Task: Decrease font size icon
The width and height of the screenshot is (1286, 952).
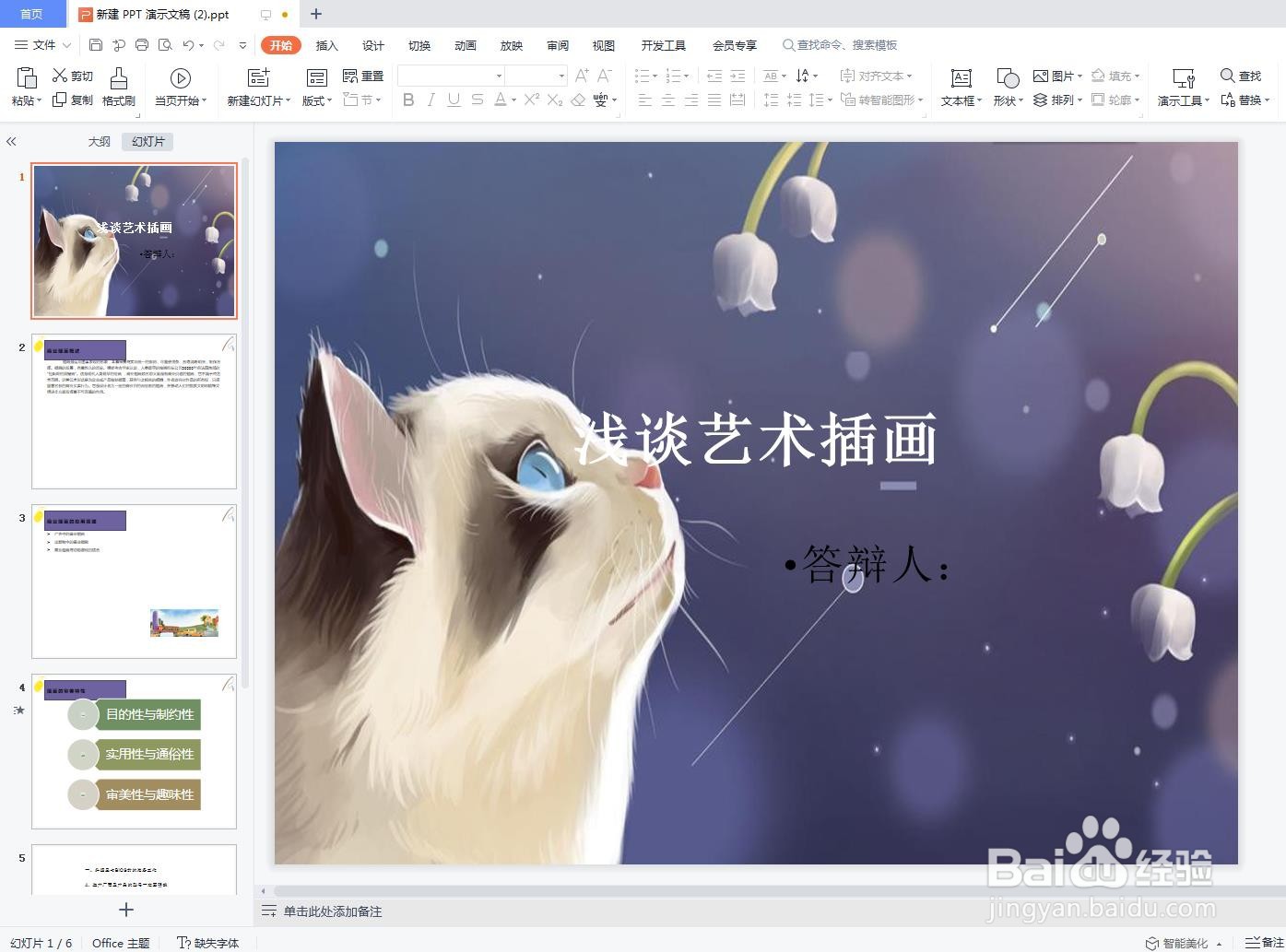Action: (605, 76)
